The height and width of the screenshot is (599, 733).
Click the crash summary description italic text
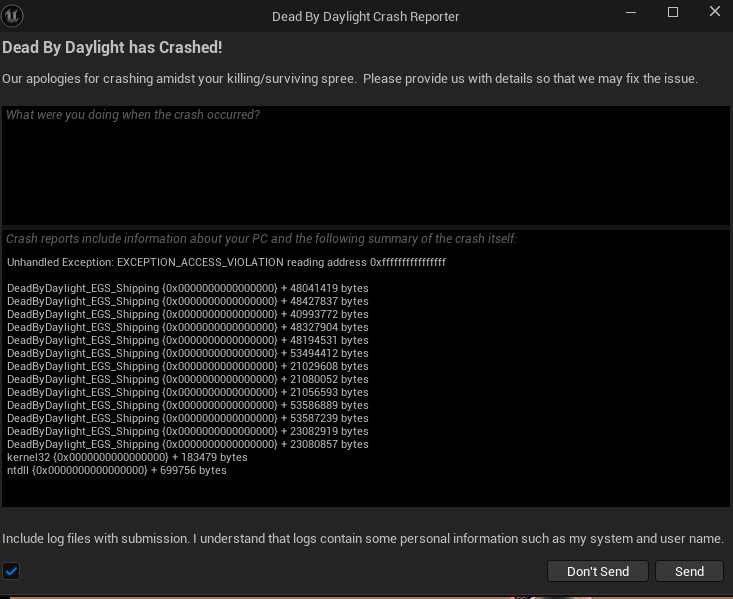pos(262,239)
